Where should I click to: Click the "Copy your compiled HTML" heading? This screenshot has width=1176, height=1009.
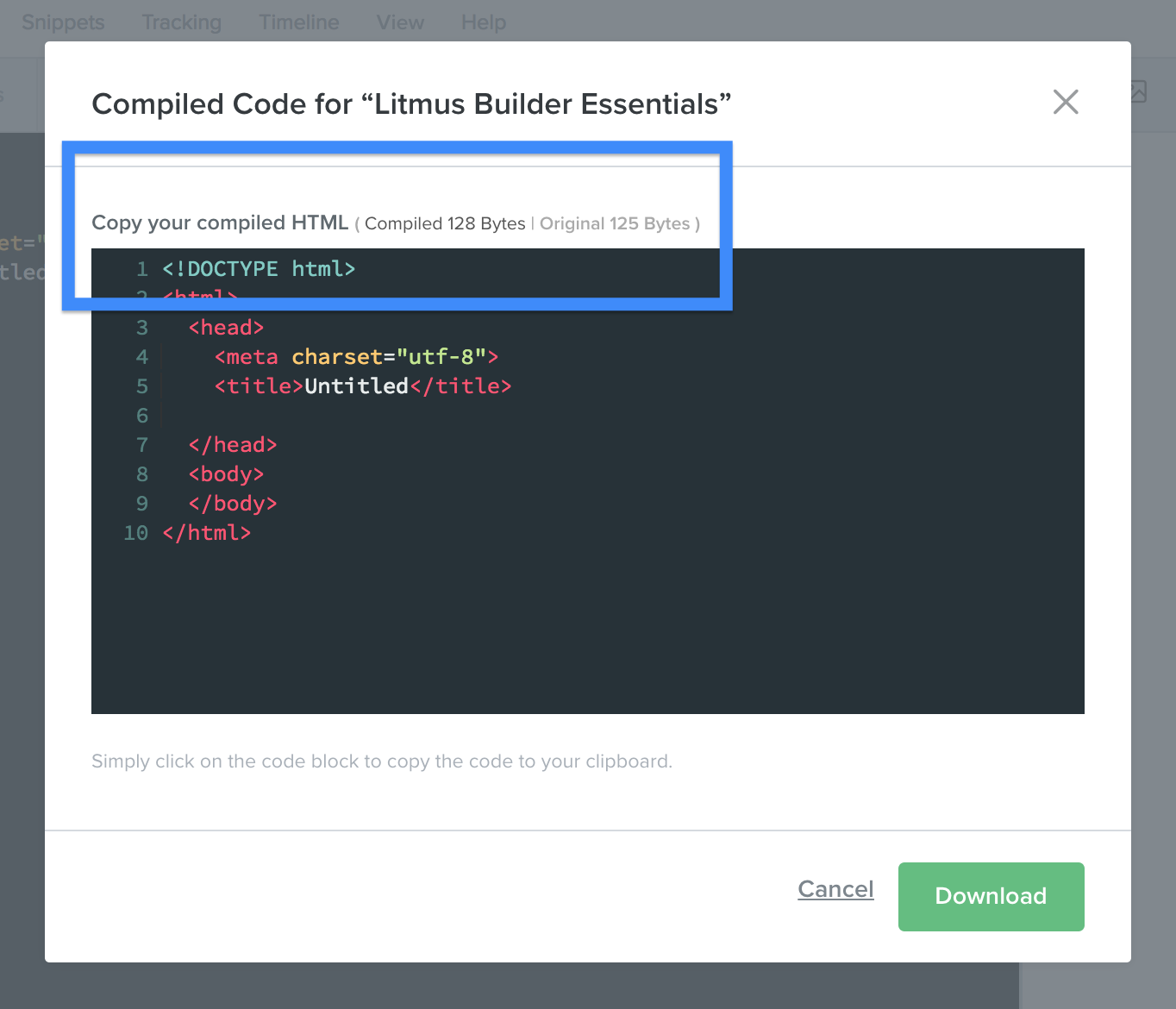pyautogui.click(x=220, y=222)
